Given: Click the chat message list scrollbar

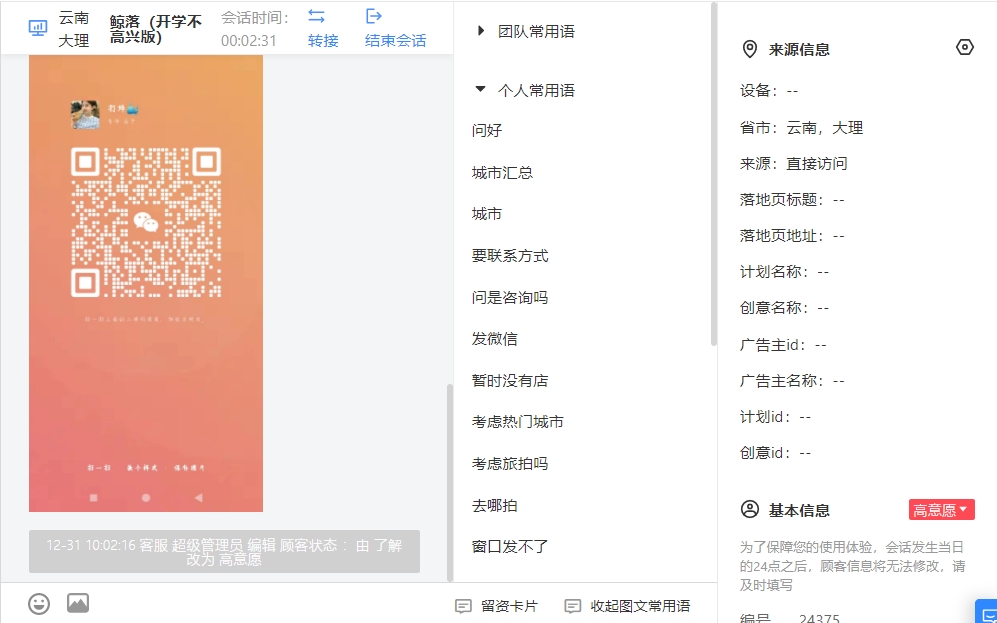Looking at the screenshot, I should (450, 483).
